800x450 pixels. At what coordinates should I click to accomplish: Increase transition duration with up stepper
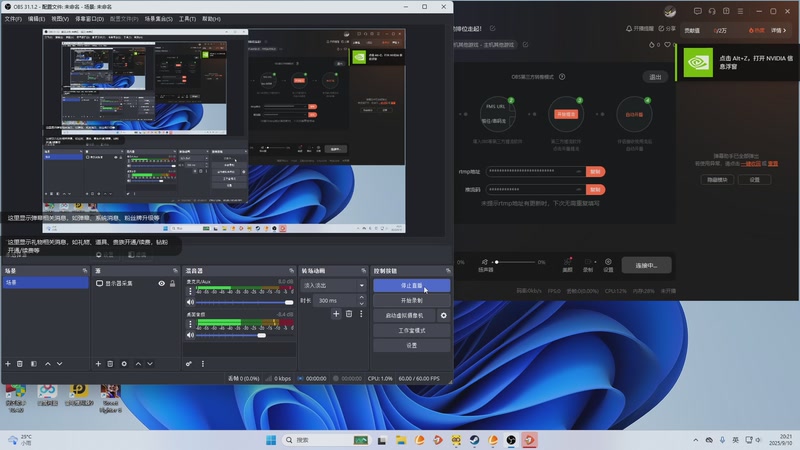pos(361,297)
